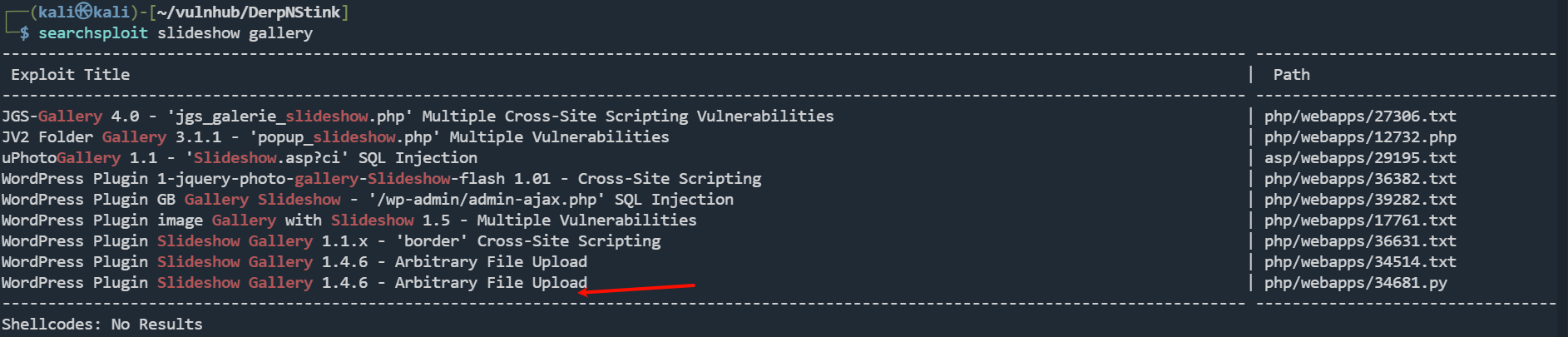This screenshot has width=1568, height=337.
Task: Select the 'Exploit Title' column header
Action: (71, 75)
